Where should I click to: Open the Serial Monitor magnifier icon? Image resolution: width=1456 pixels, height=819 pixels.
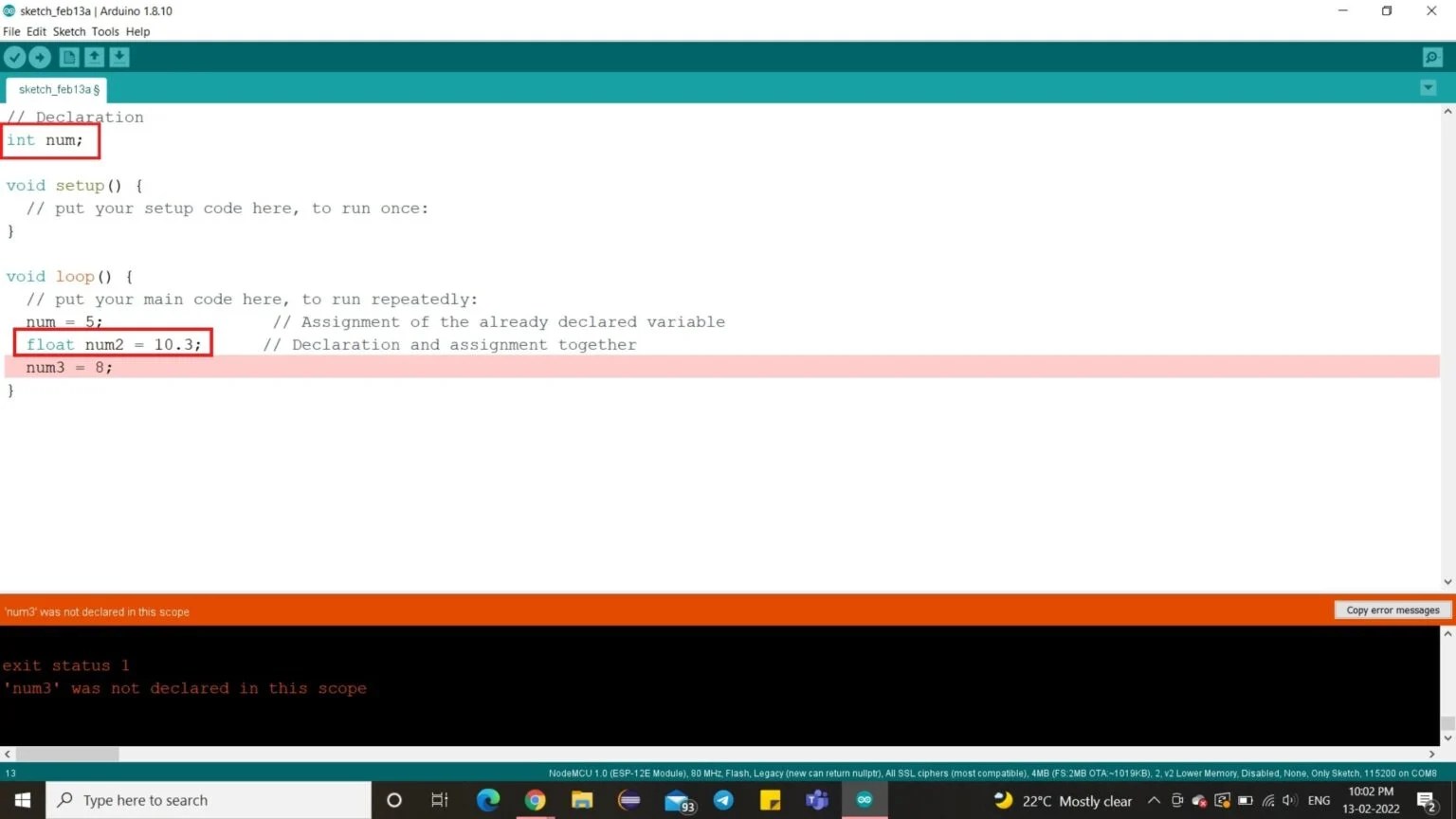1431,57
